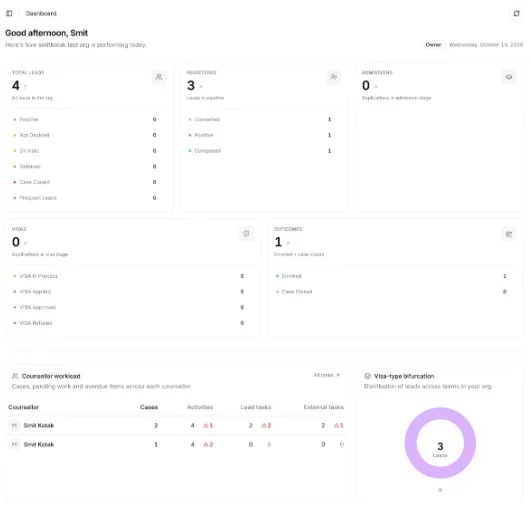Open second Smit Kotak counsellor name

point(39,444)
